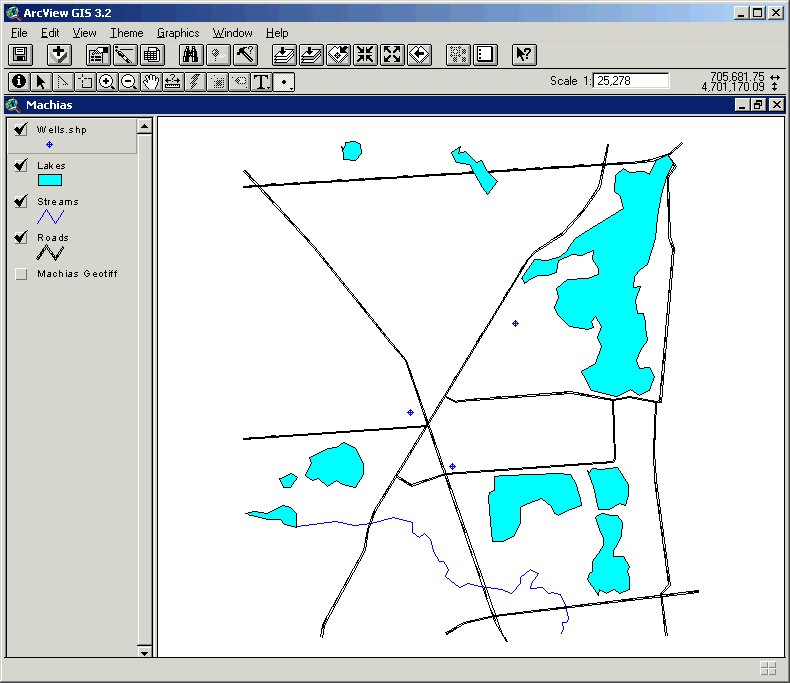Select the Pan hand tool
Image resolution: width=790 pixels, height=683 pixels.
151,82
